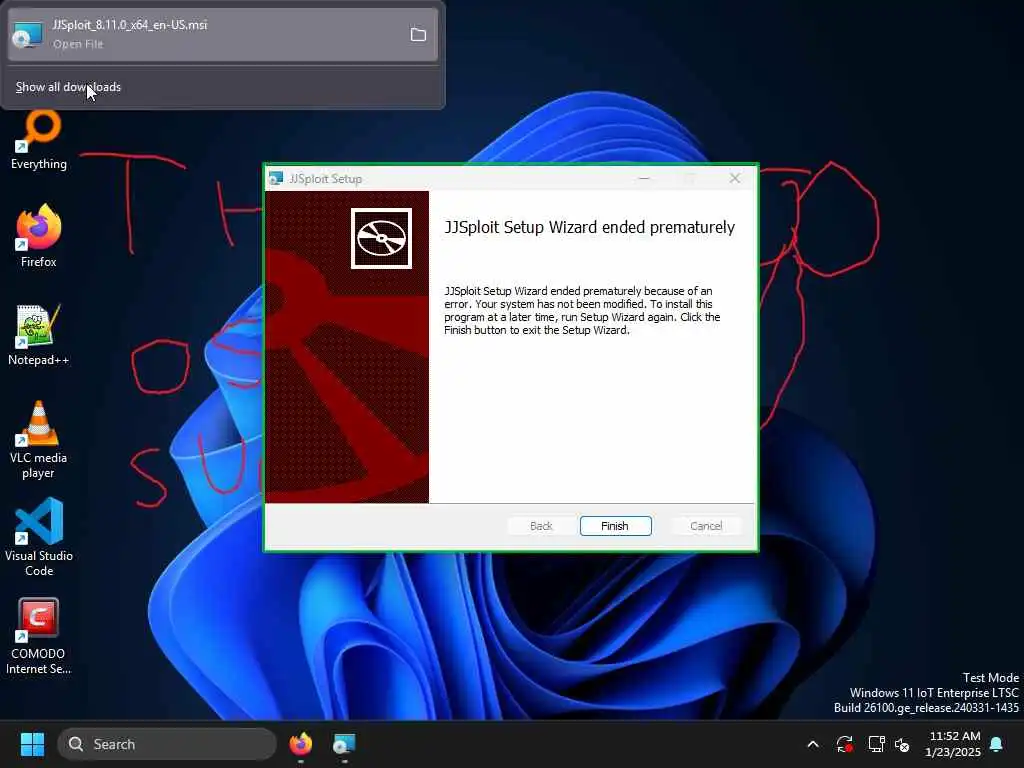Screen dimensions: 1024x768
Task: Open the network status tray icon
Action: pos(876,744)
